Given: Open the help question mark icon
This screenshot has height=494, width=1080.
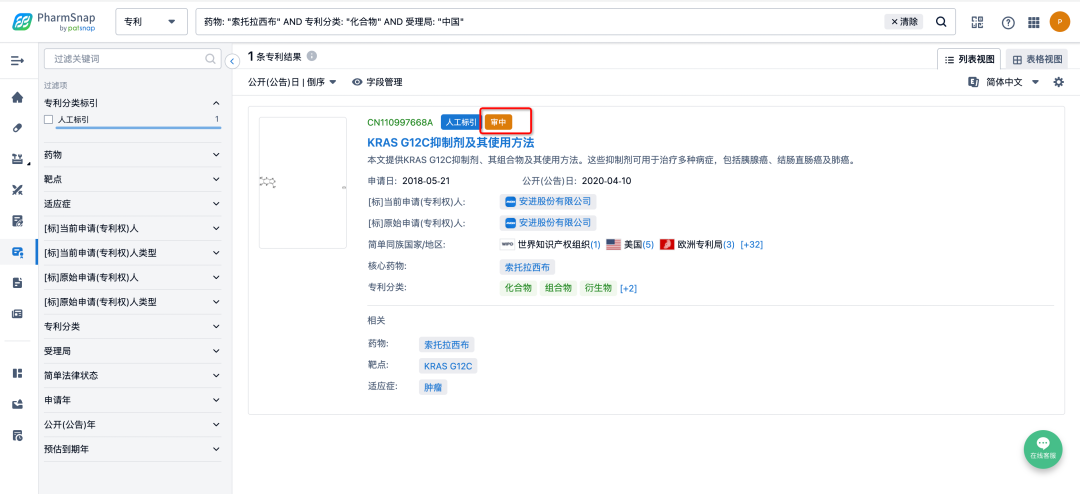Looking at the screenshot, I should tap(1008, 23).
